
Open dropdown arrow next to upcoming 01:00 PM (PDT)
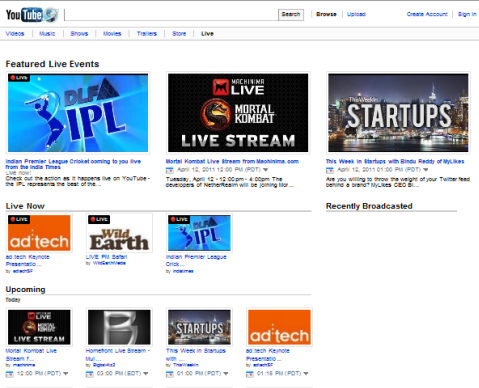(226, 374)
